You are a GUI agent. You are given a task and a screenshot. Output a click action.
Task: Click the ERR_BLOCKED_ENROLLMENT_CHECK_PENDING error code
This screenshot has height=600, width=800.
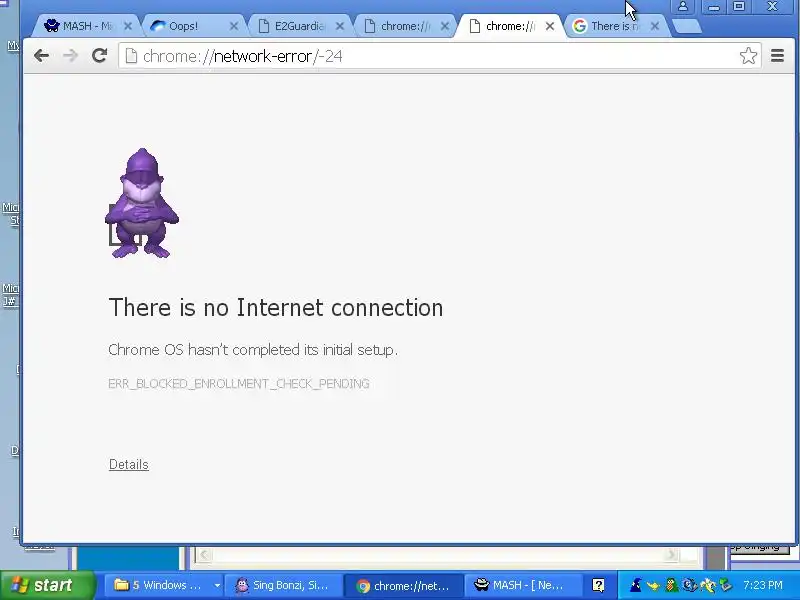239,384
